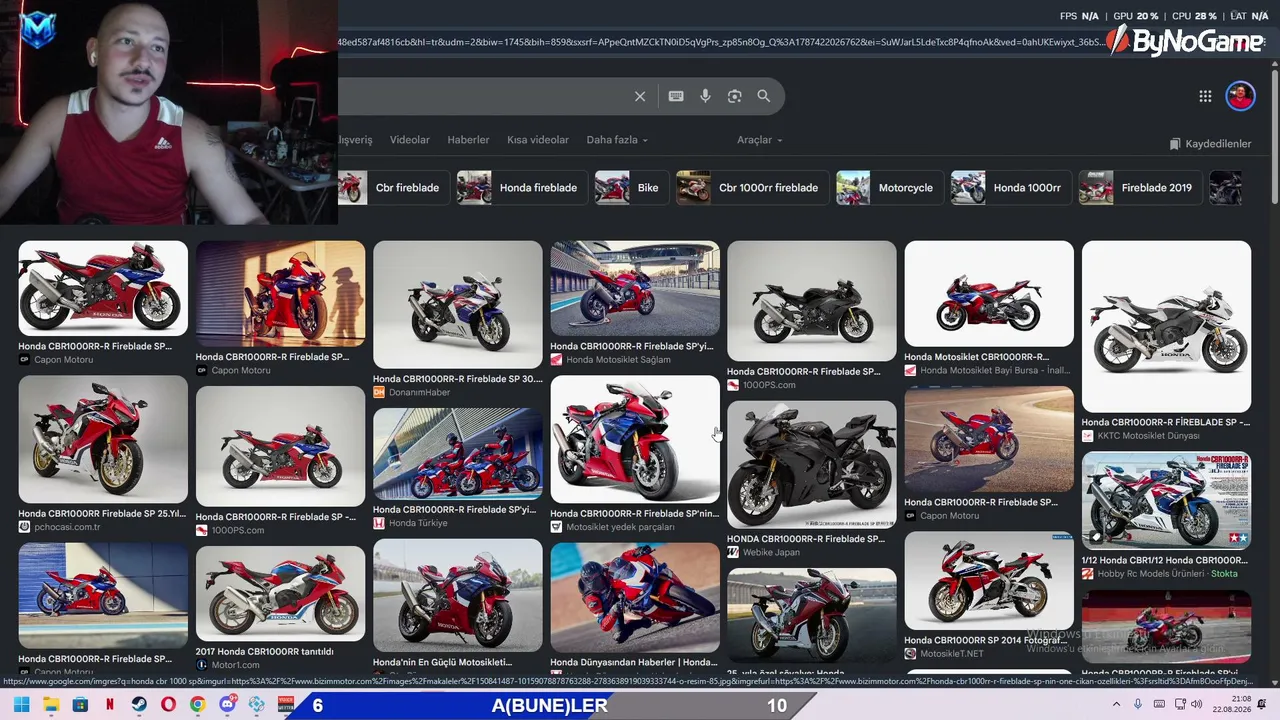Open the MotosikleT.NET CBR1000RR SP 2014 image
This screenshot has width=1280, height=720.
(x=989, y=580)
